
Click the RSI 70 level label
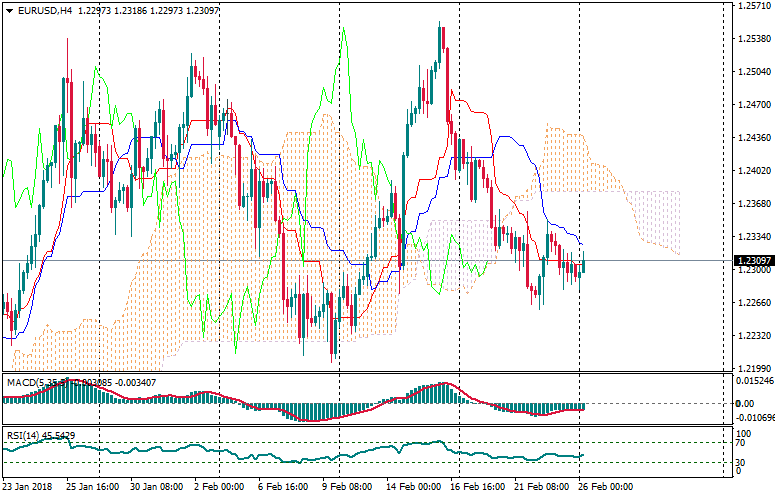(741, 443)
